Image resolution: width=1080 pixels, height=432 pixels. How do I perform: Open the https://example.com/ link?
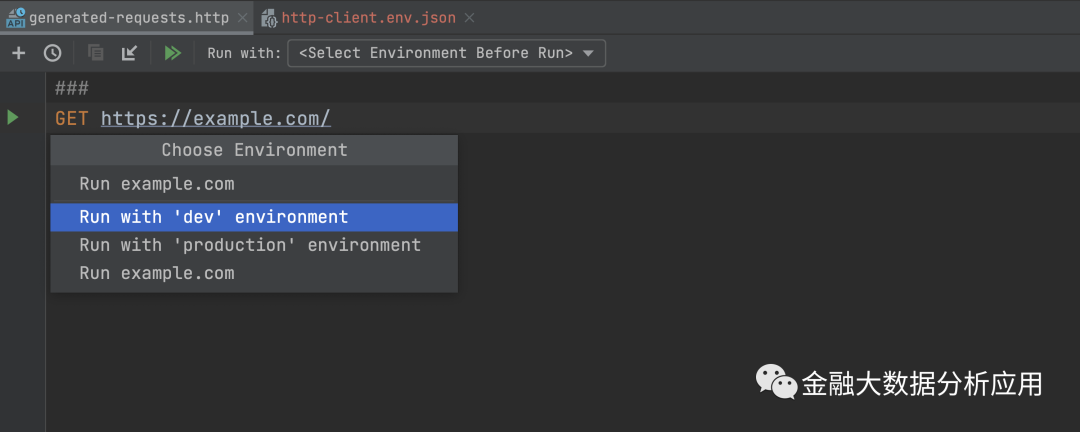215,118
